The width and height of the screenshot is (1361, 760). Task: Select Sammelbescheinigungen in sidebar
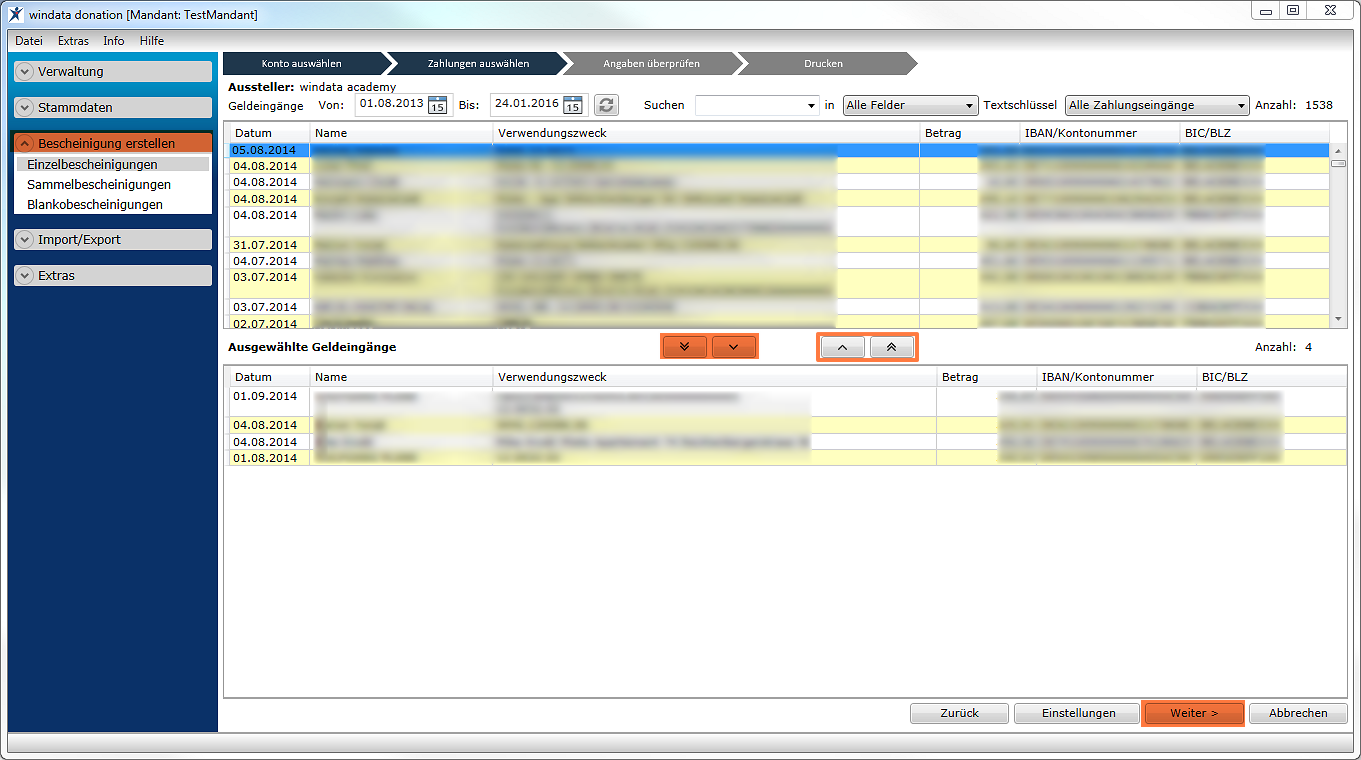pyautogui.click(x=99, y=184)
